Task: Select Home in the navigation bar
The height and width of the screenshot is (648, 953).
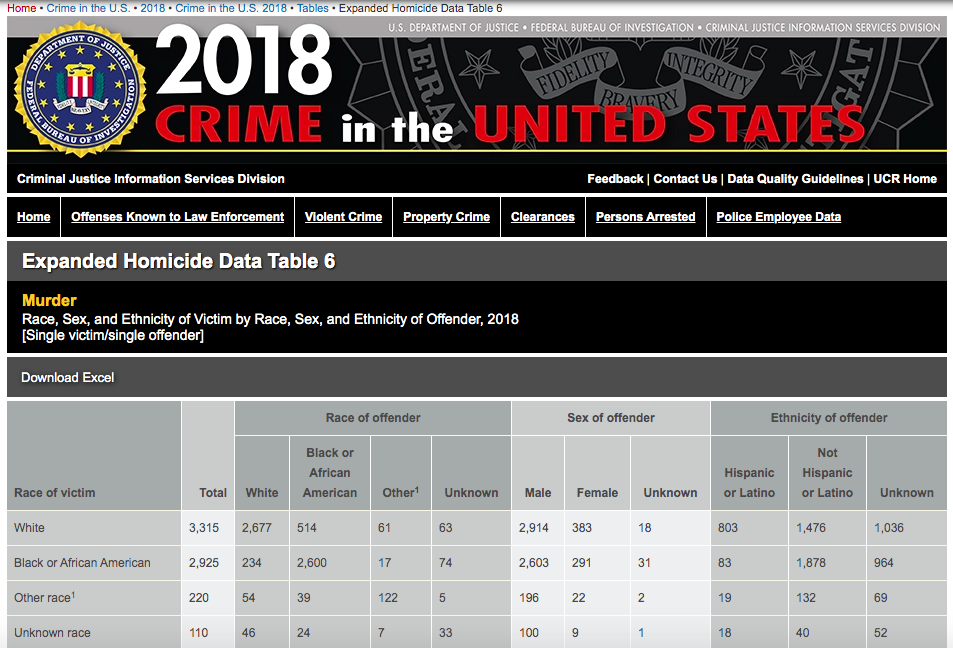Action: coord(33,217)
